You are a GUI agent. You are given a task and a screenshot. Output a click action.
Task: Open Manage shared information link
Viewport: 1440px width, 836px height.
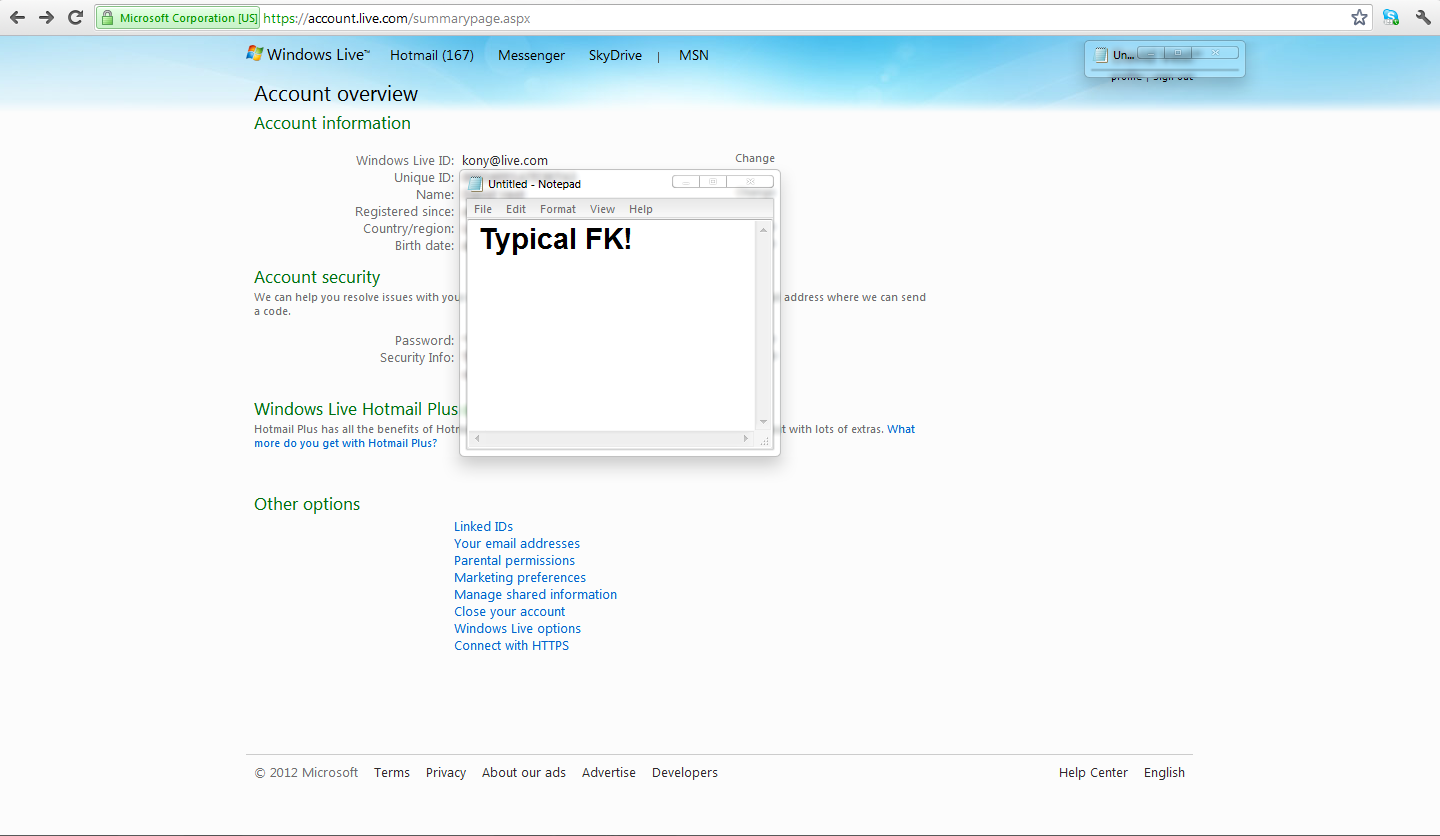pos(535,595)
